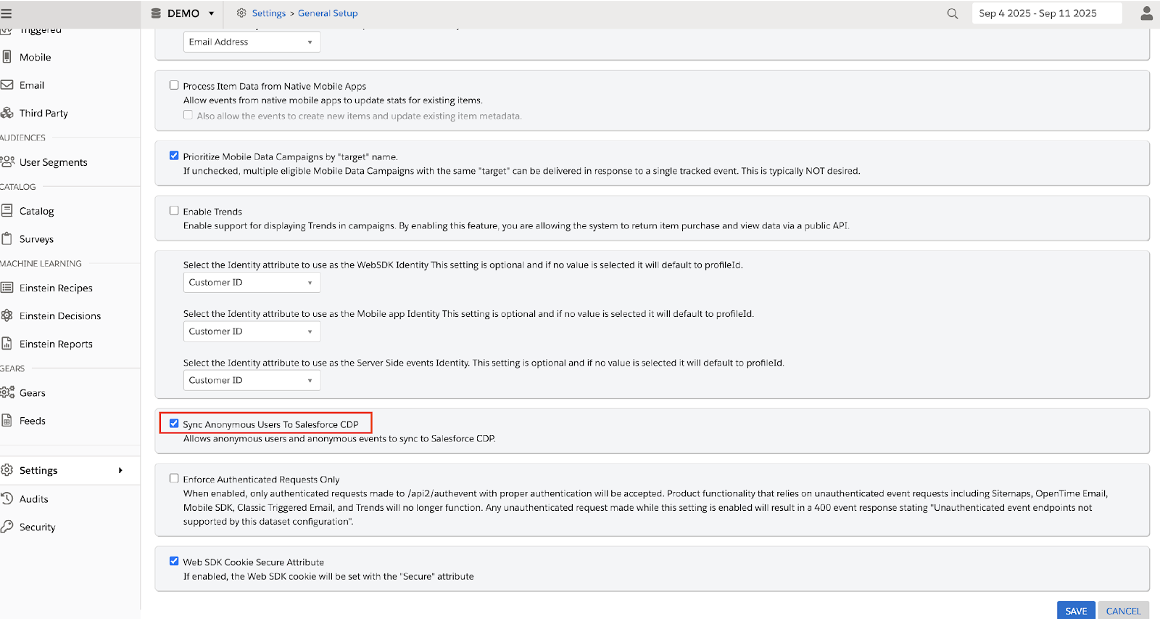Open the WebSDK Identity Customer ID dropdown

pyautogui.click(x=253, y=283)
